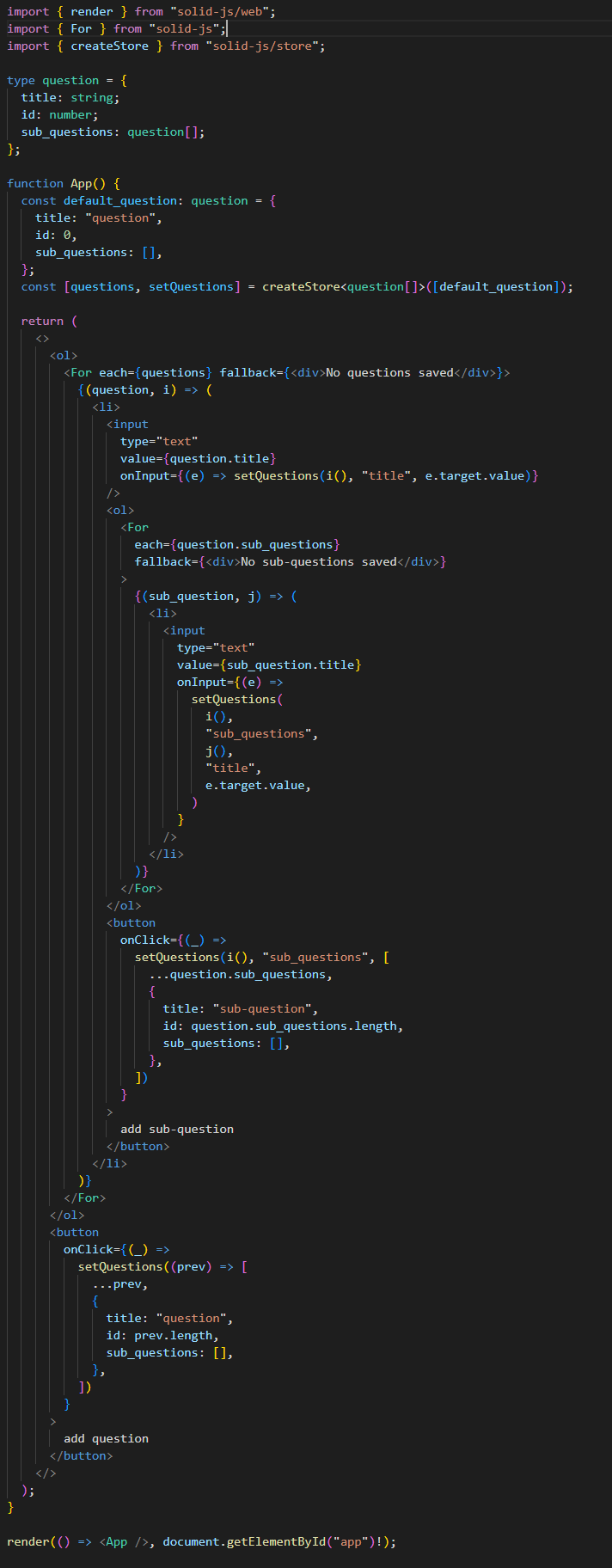Click the "value={sub_question.title}" attribute
612x1568 pixels.
[269, 665]
